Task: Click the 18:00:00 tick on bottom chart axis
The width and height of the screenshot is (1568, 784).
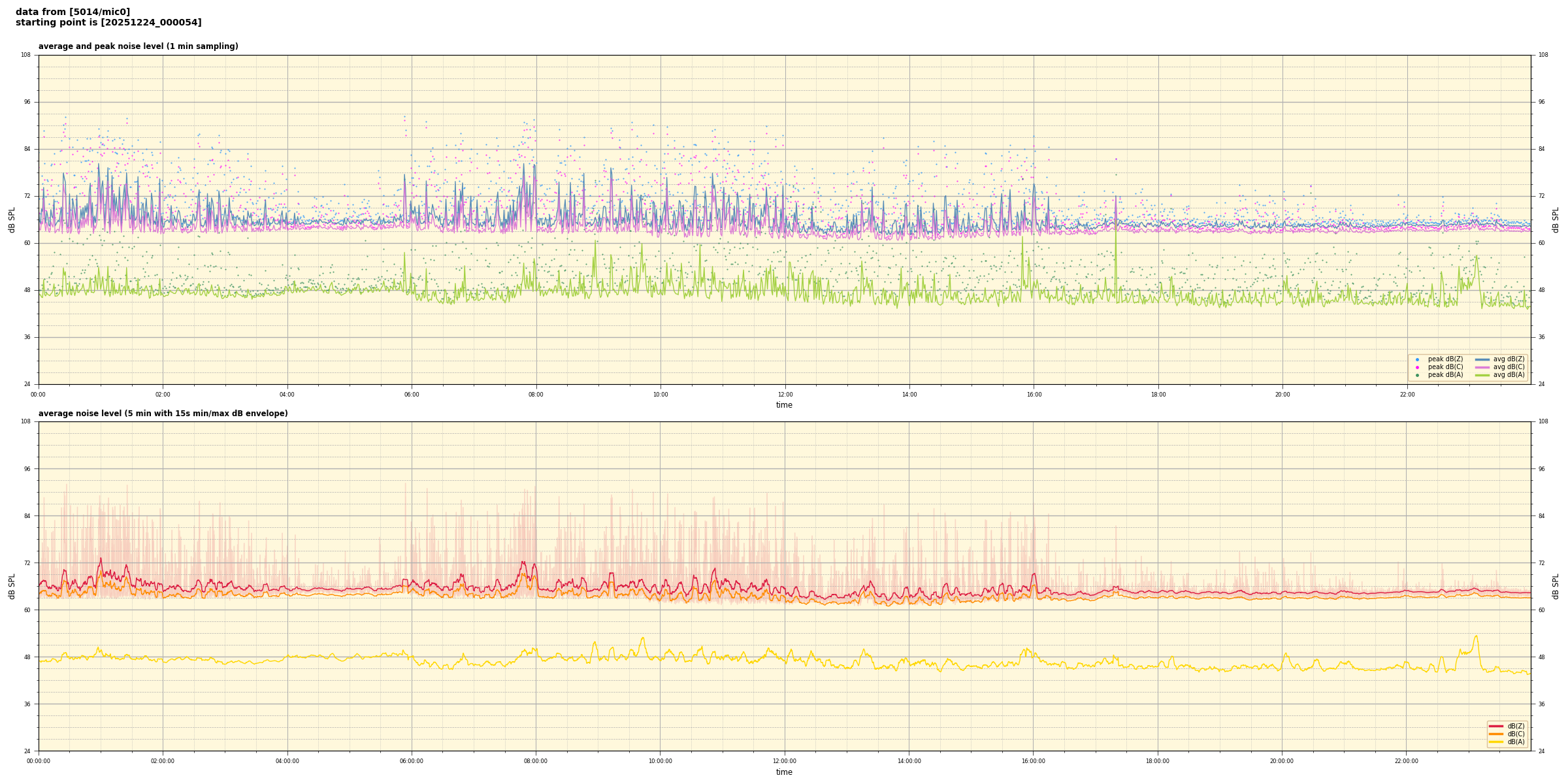Action: pyautogui.click(x=1157, y=761)
